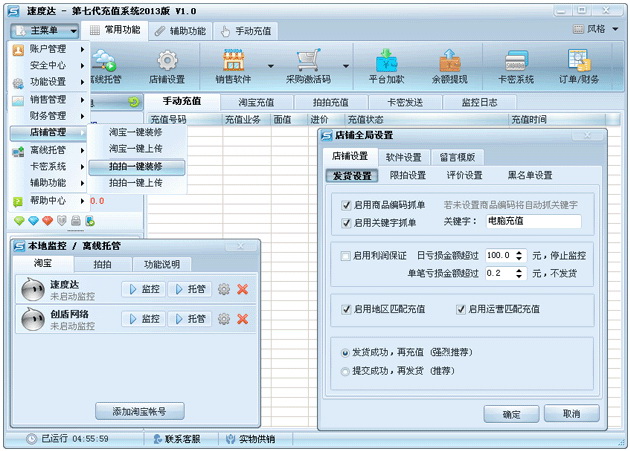This screenshot has width=630, height=451.
Task: Open the 风格 style dropdown
Action: [595, 29]
